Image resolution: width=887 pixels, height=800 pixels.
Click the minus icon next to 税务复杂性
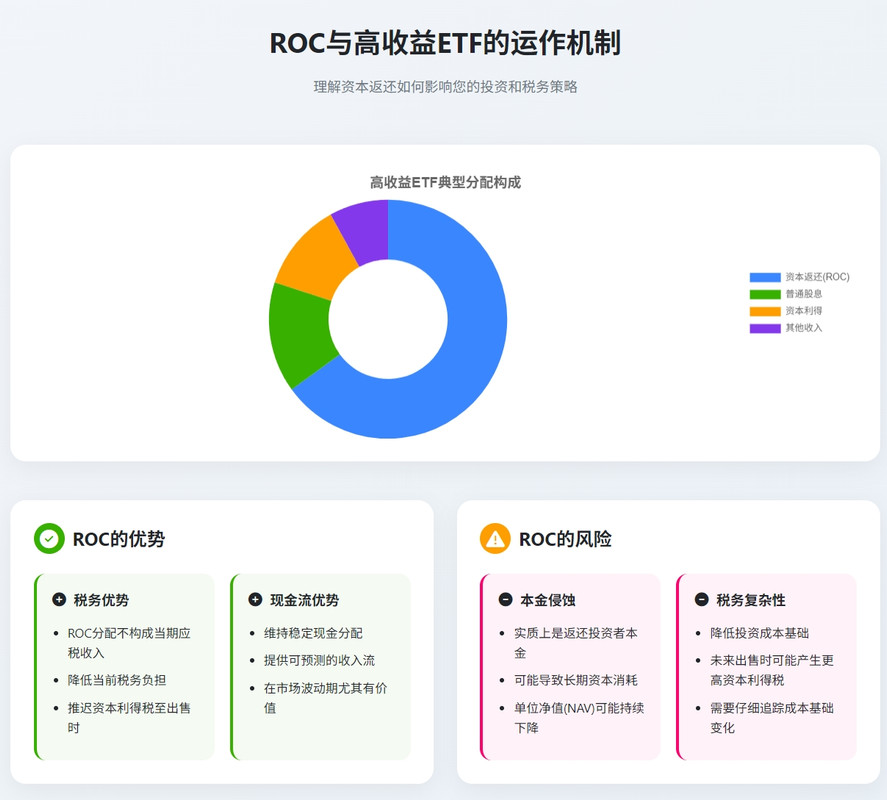701,599
